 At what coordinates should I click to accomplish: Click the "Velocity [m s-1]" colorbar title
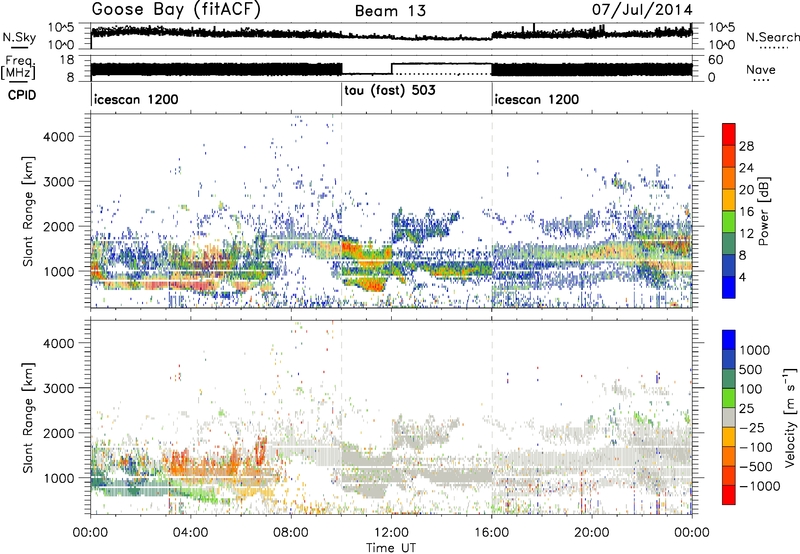790,417
